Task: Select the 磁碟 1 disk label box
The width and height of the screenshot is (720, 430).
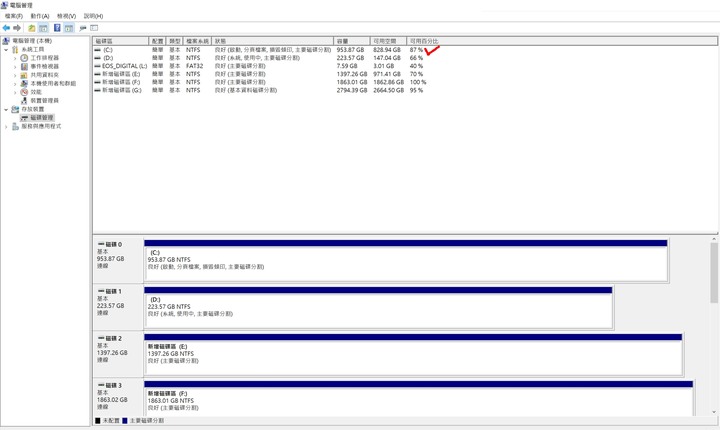Action: pyautogui.click(x=118, y=307)
